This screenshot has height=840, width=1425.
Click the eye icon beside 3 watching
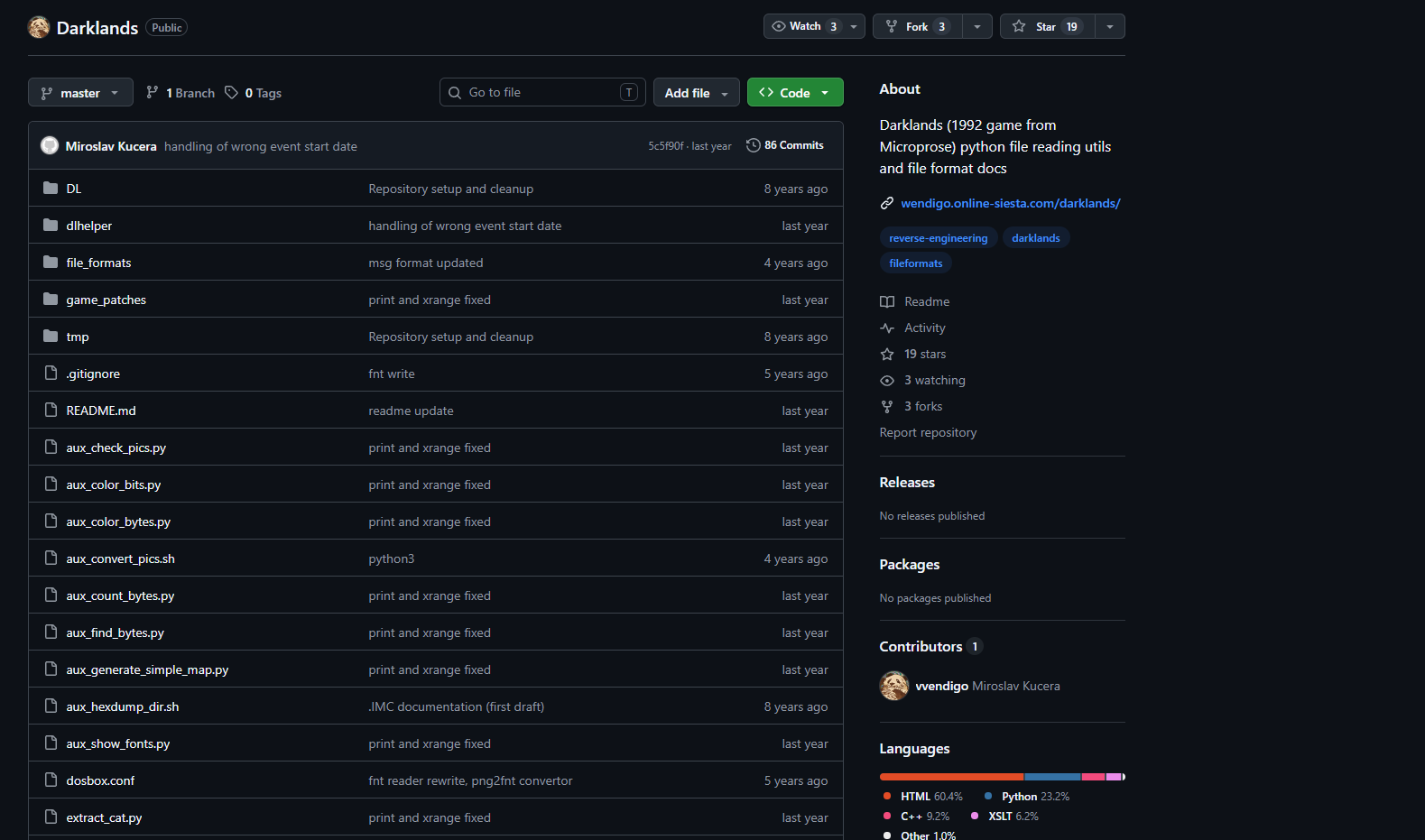(887, 380)
